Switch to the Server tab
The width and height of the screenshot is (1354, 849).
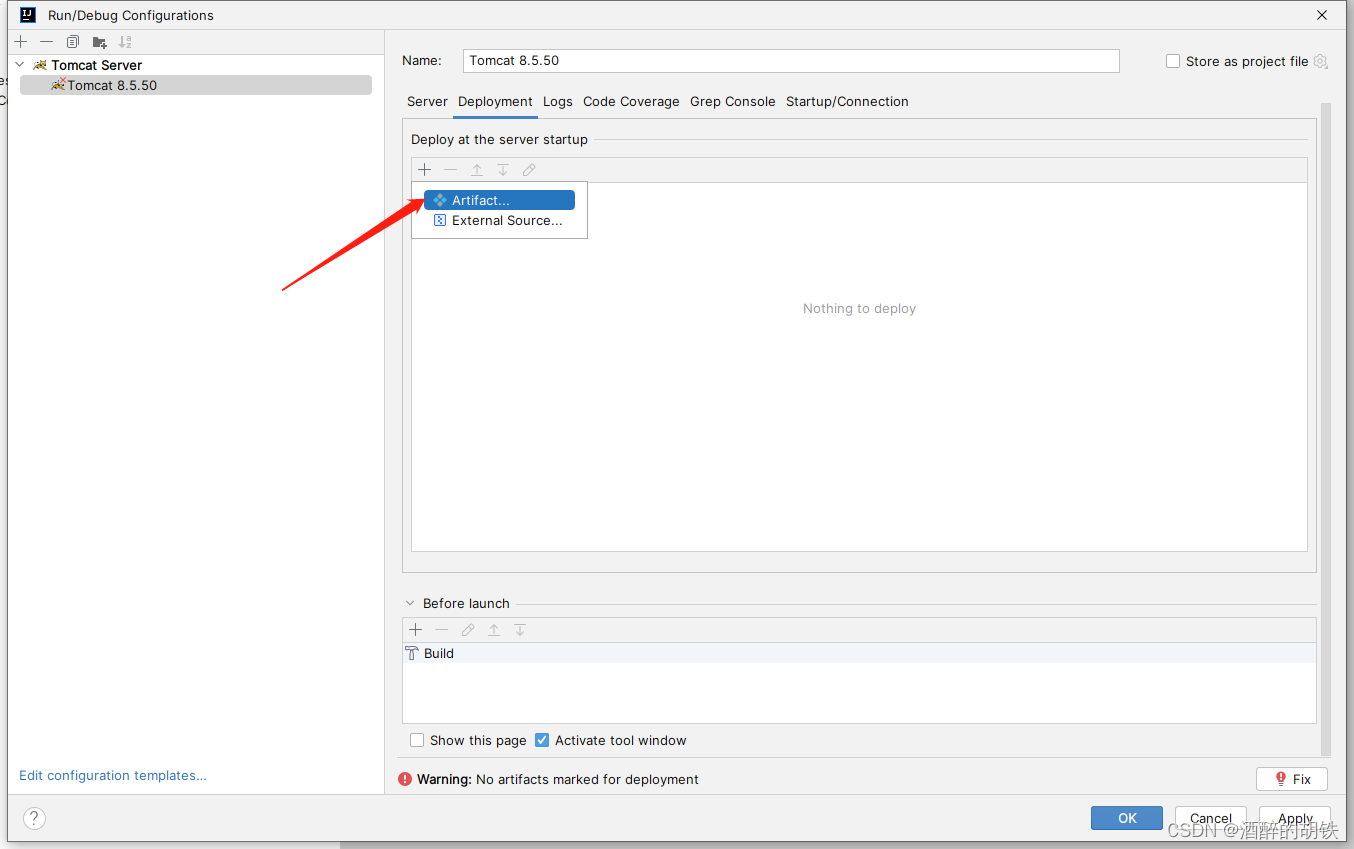click(427, 101)
